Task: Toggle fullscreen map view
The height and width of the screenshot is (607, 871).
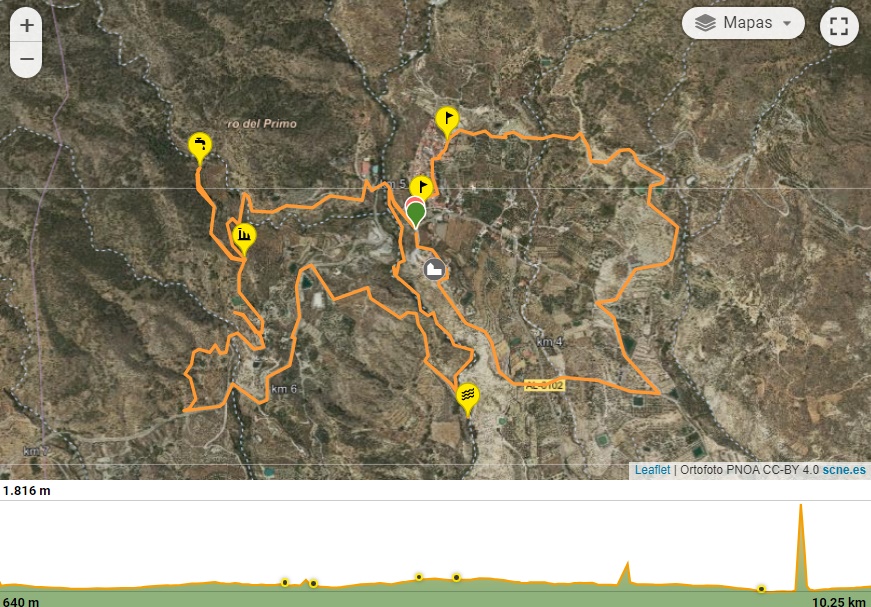Action: click(839, 26)
